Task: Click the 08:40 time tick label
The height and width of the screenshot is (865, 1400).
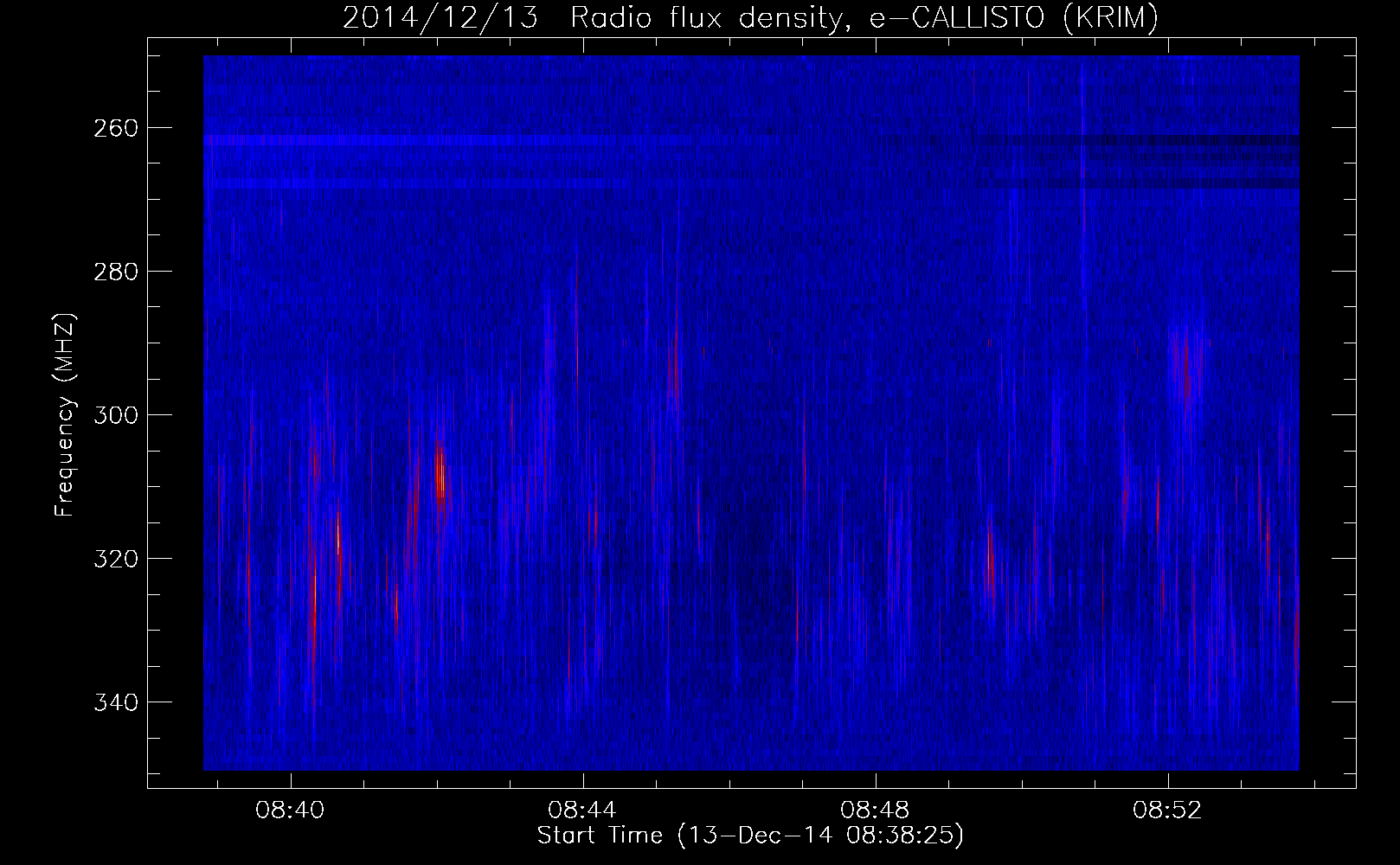Action: click(291, 811)
